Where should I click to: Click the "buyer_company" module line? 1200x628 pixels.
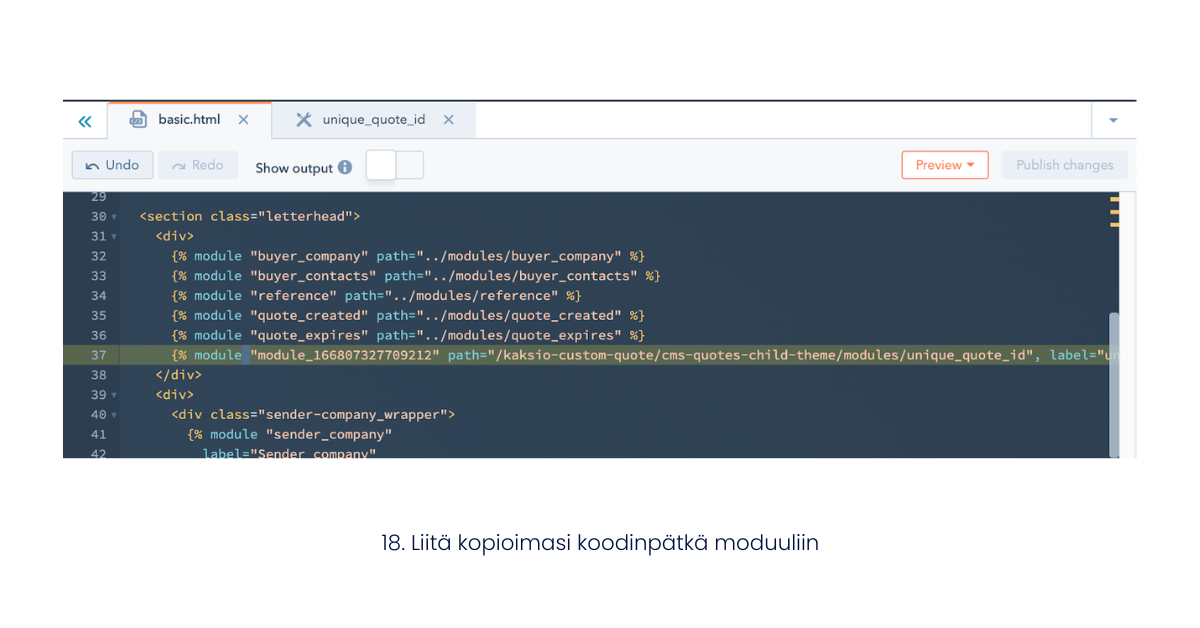pos(408,256)
